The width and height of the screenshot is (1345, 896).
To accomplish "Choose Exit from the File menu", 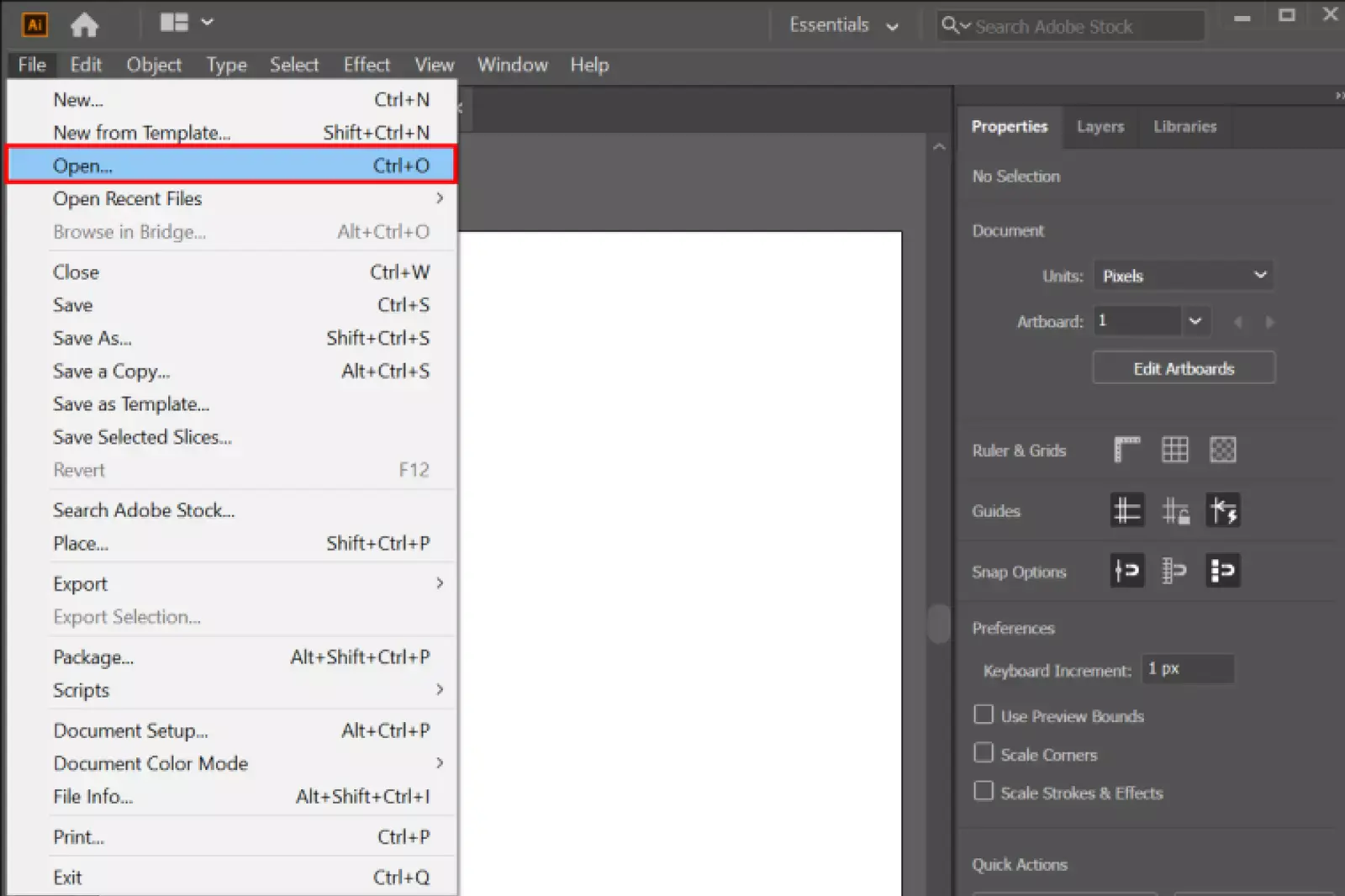I will pos(232,877).
